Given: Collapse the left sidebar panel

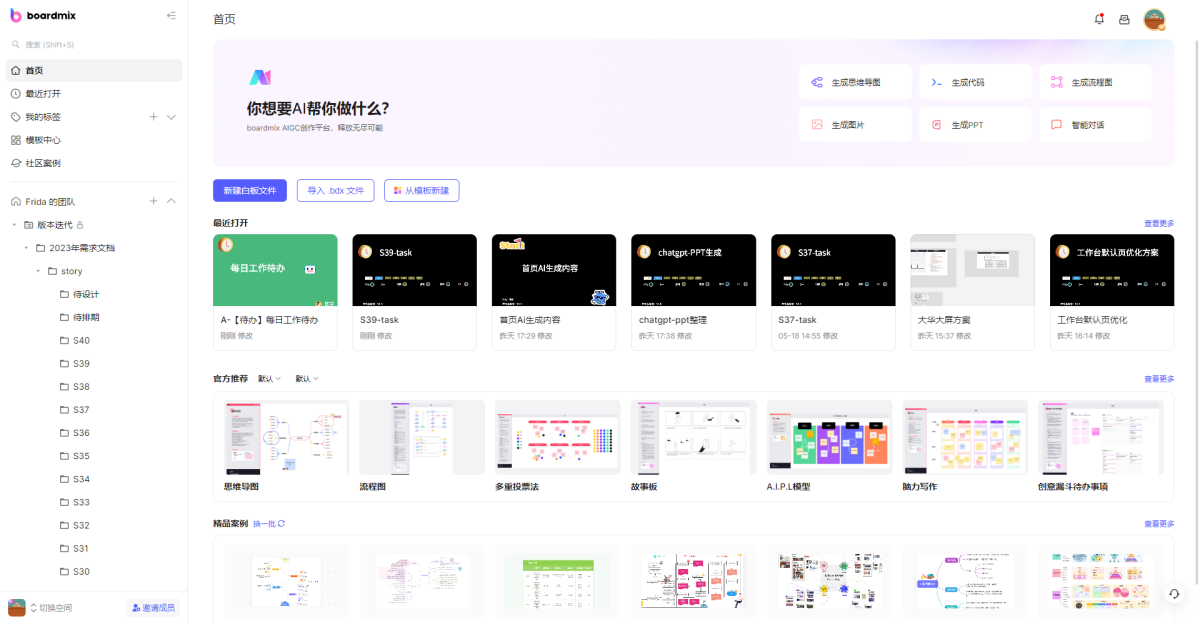Looking at the screenshot, I should [x=170, y=15].
